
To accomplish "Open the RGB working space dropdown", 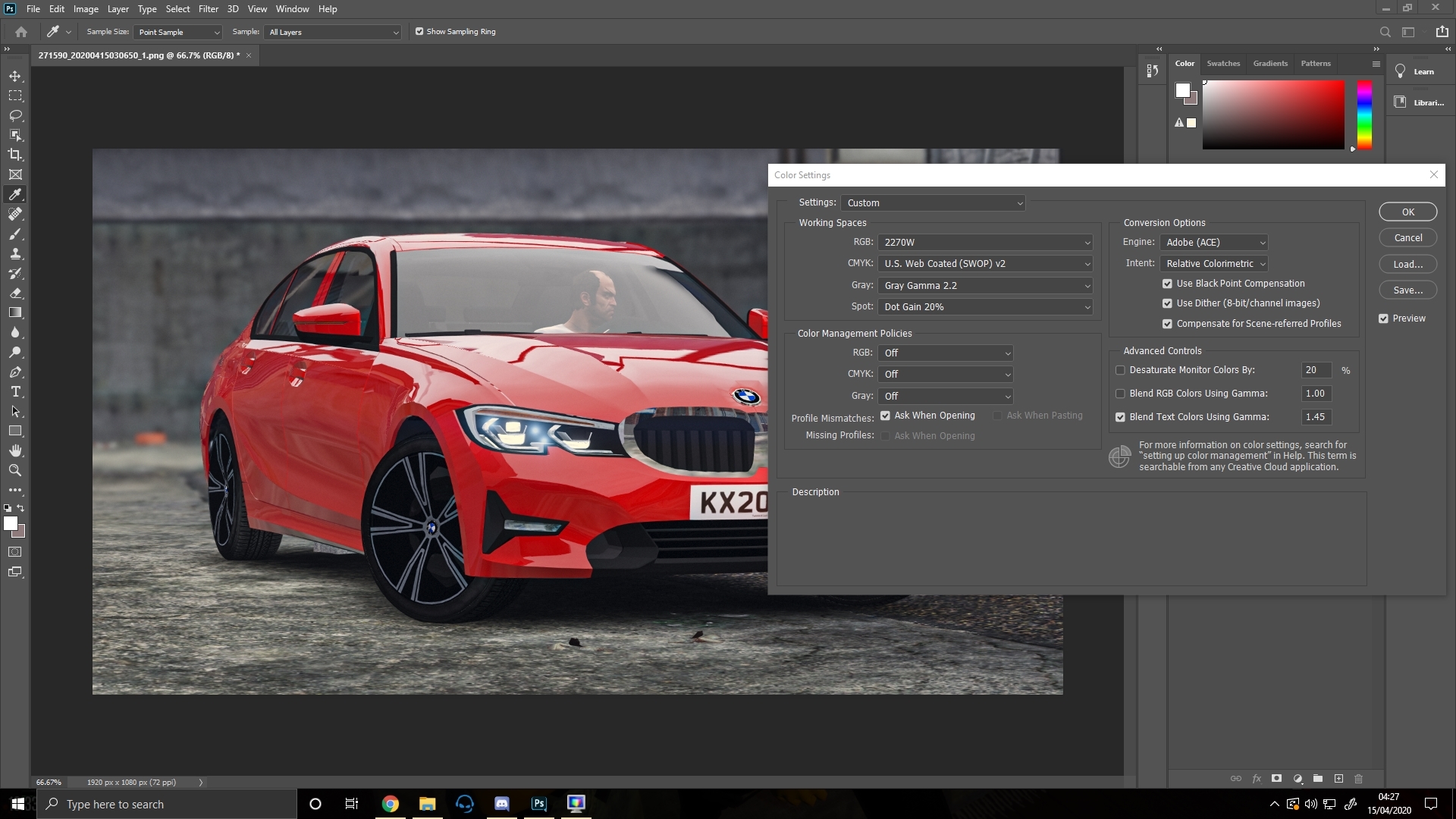I will click(986, 243).
